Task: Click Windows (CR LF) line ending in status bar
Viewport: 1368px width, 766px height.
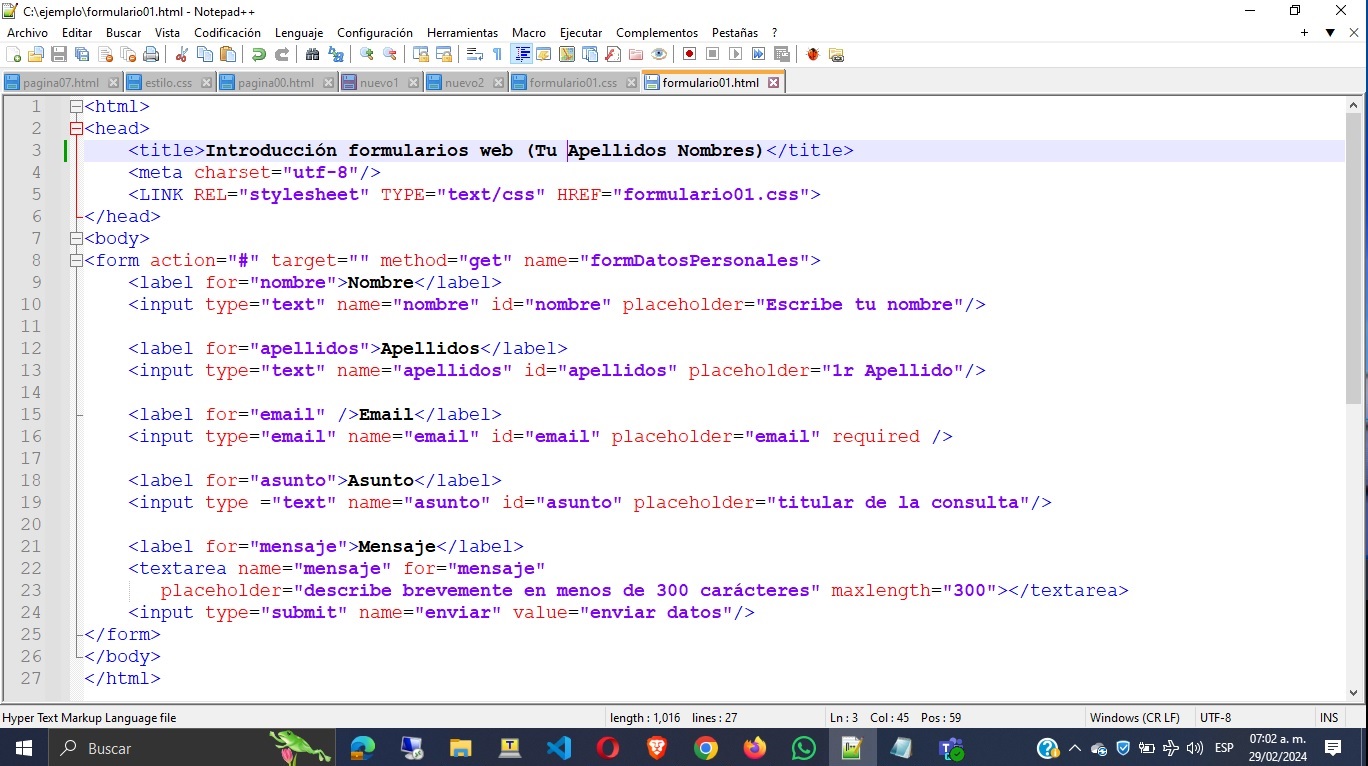Action: coord(1135,718)
